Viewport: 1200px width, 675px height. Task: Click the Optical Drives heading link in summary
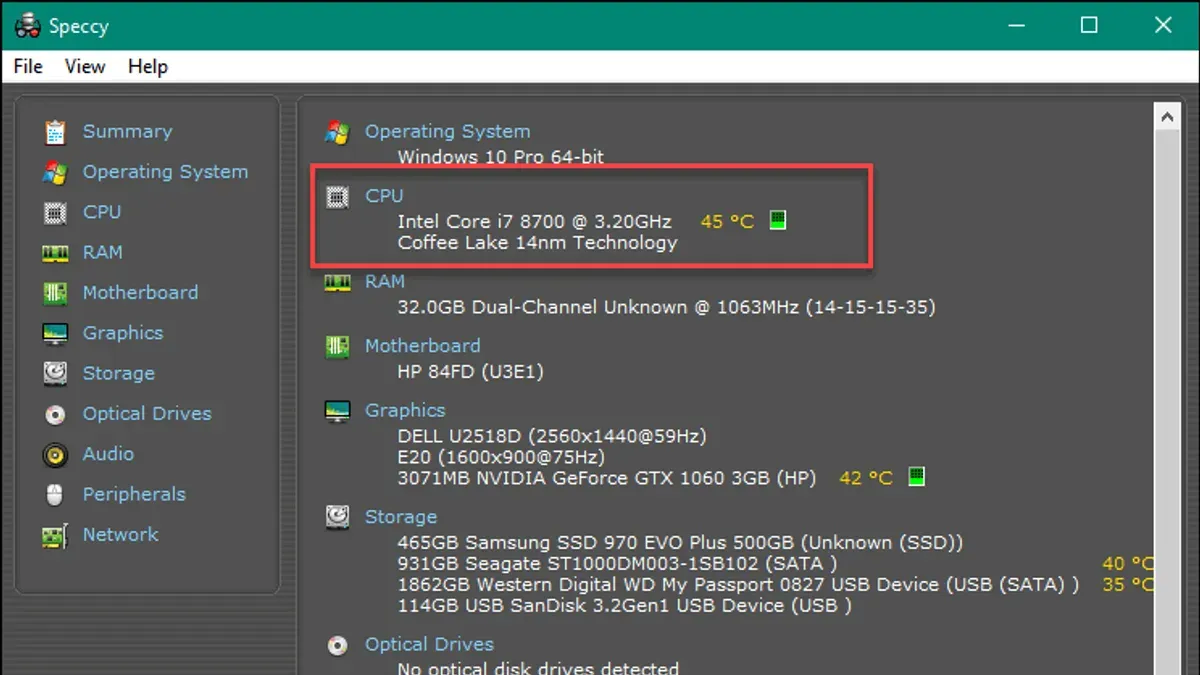(429, 645)
